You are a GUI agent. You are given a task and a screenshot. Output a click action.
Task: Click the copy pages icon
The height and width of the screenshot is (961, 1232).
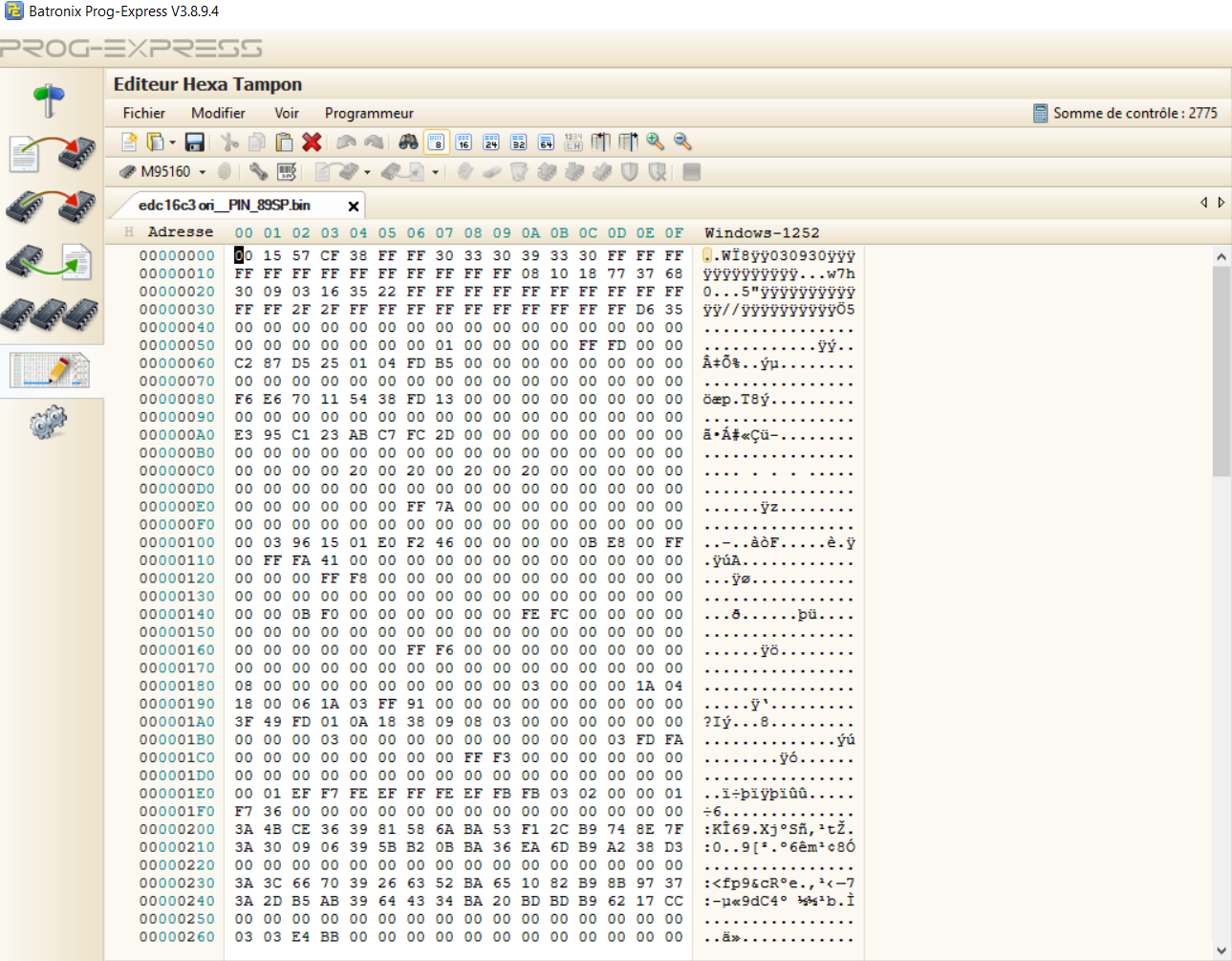[256, 142]
